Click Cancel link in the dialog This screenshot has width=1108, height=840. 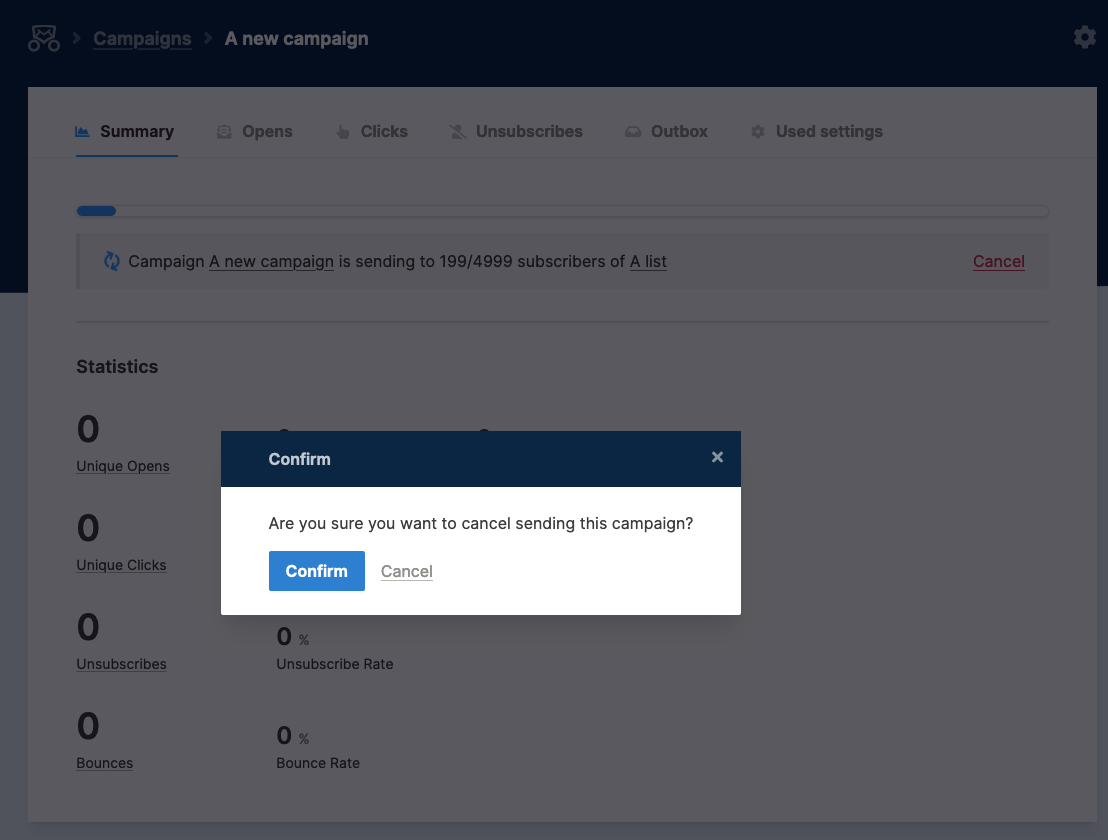pyautogui.click(x=406, y=571)
